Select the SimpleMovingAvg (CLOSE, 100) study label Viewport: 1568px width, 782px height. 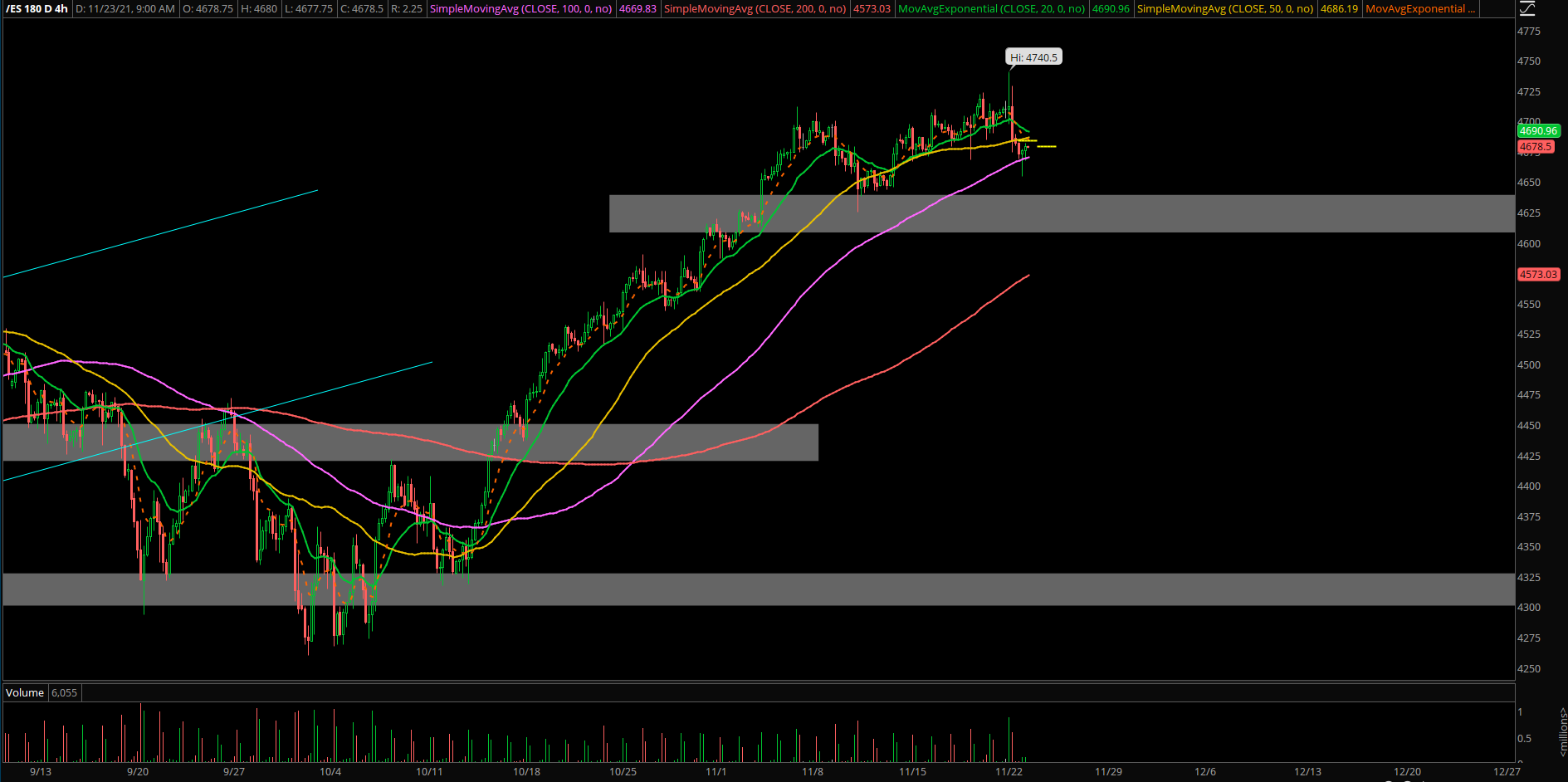(520, 8)
